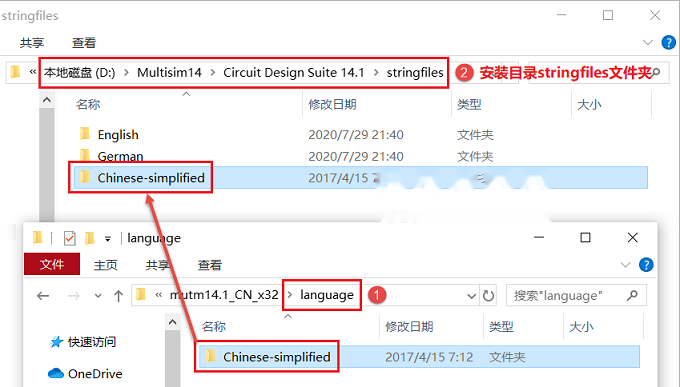Sort by 修改日期 column in language window

(x=409, y=327)
